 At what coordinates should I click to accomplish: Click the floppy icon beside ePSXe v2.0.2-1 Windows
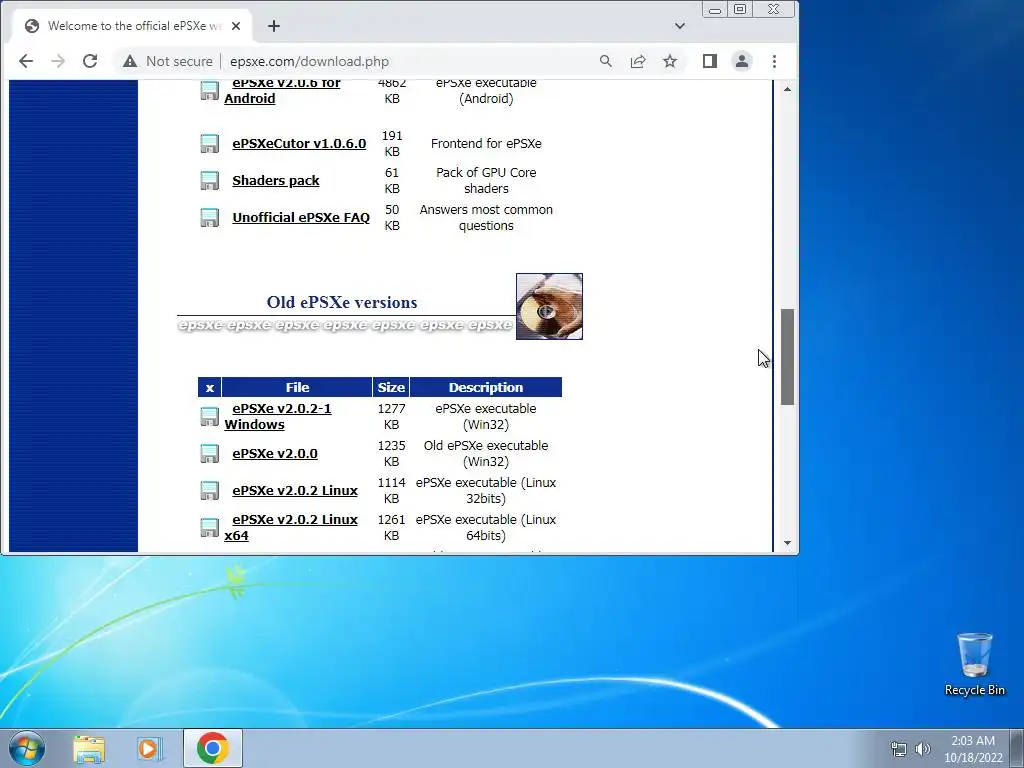210,417
